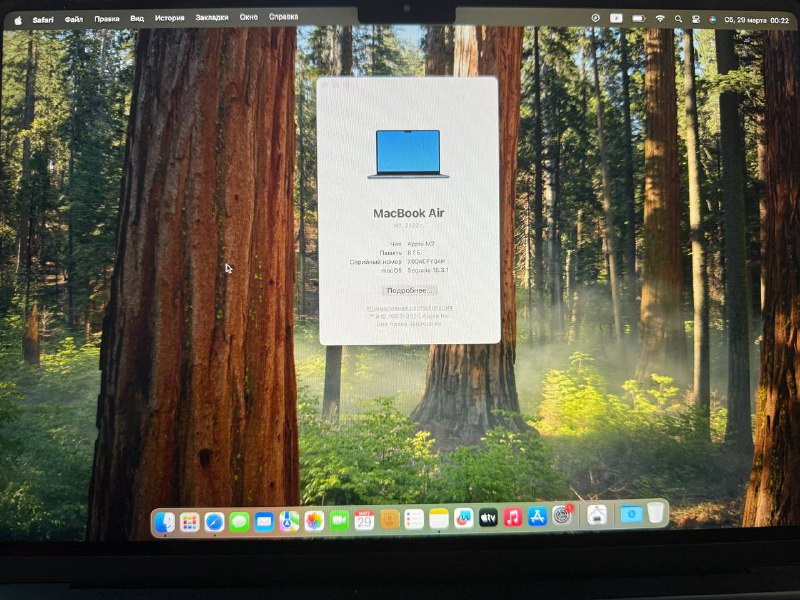
Task: Open the Вид menu
Action: [137, 18]
